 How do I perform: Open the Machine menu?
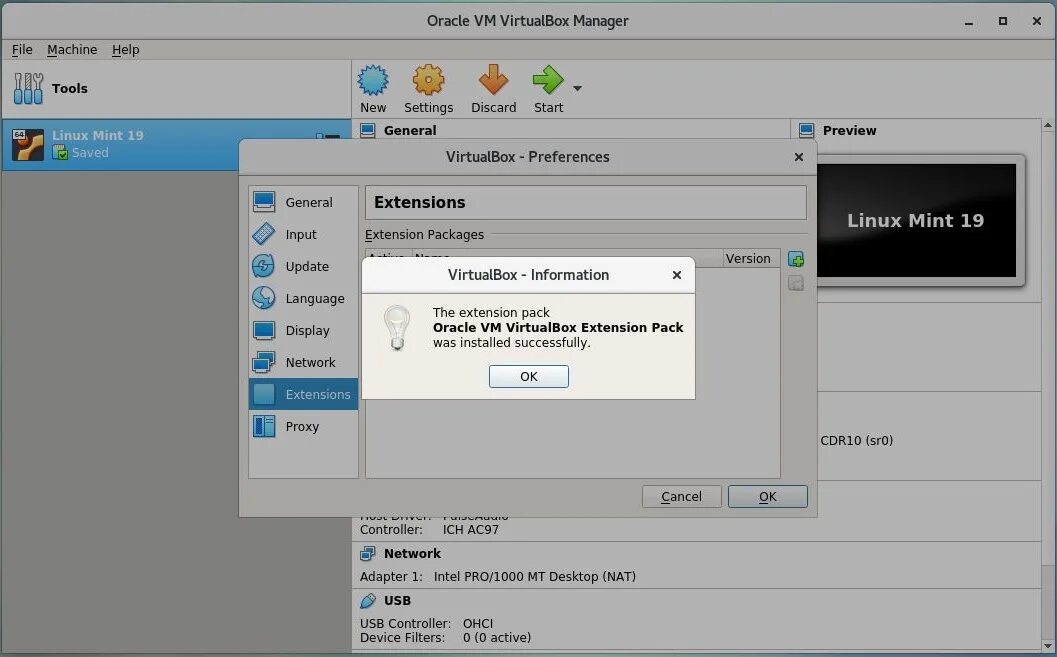(x=72, y=49)
